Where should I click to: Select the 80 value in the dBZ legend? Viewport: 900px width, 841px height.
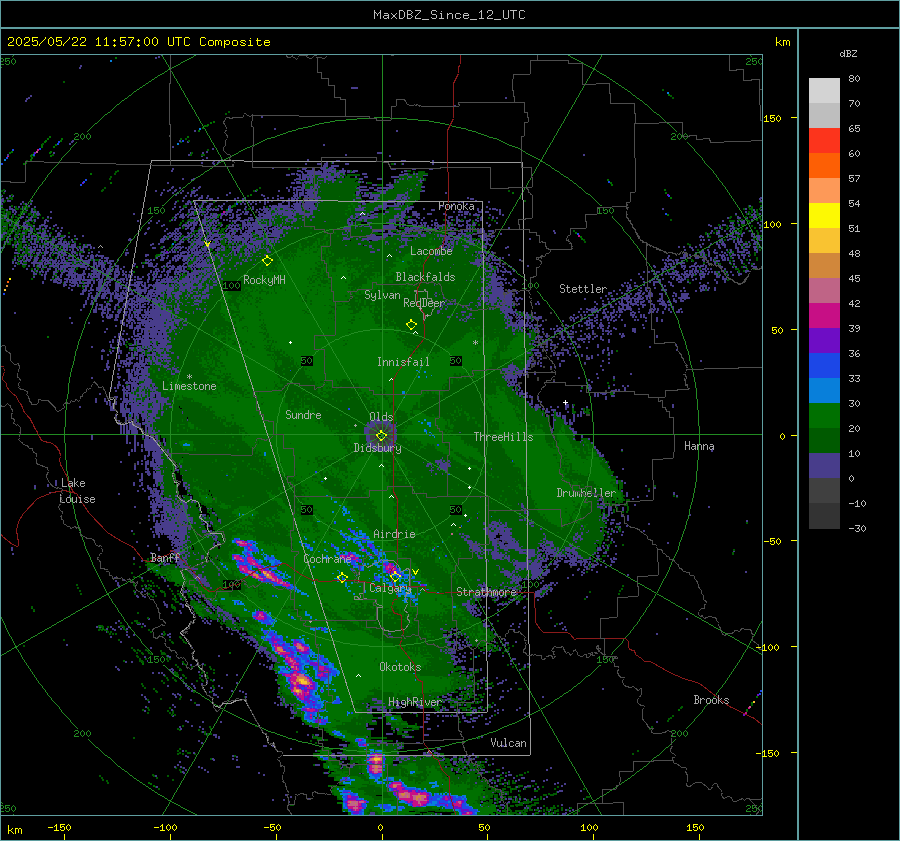coord(854,79)
